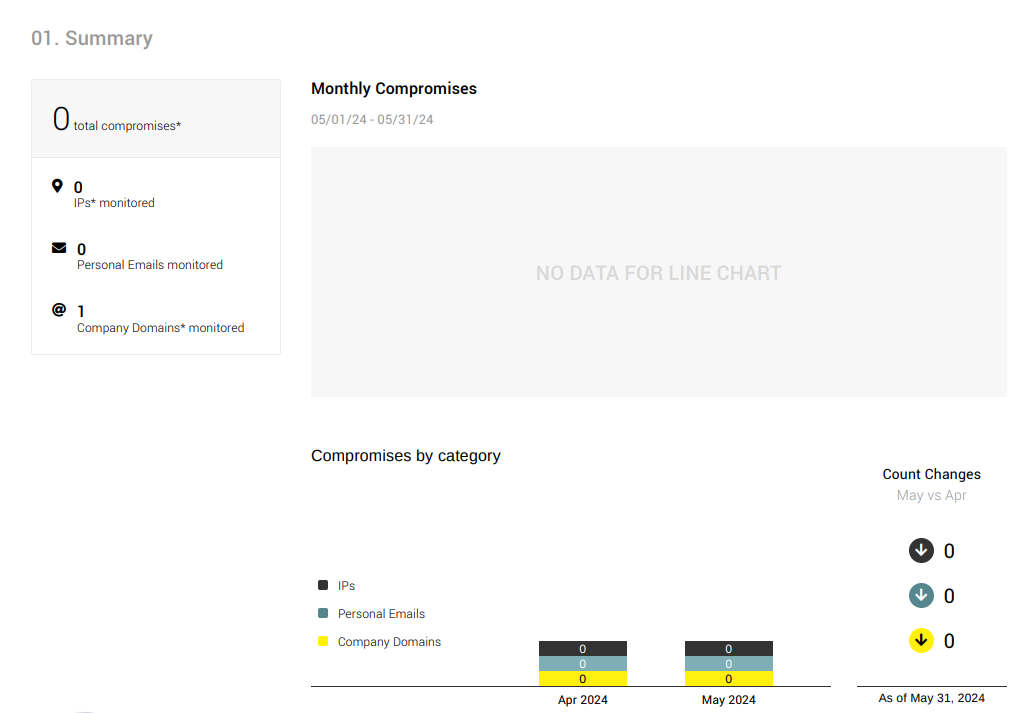Click the @ icon for Company Domains
This screenshot has height=713, width=1035.
59,310
